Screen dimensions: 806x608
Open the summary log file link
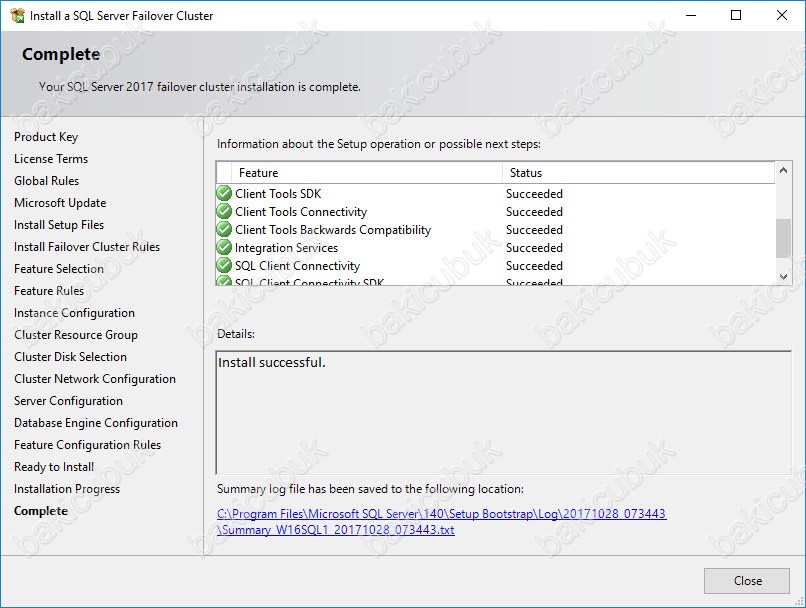[442, 522]
